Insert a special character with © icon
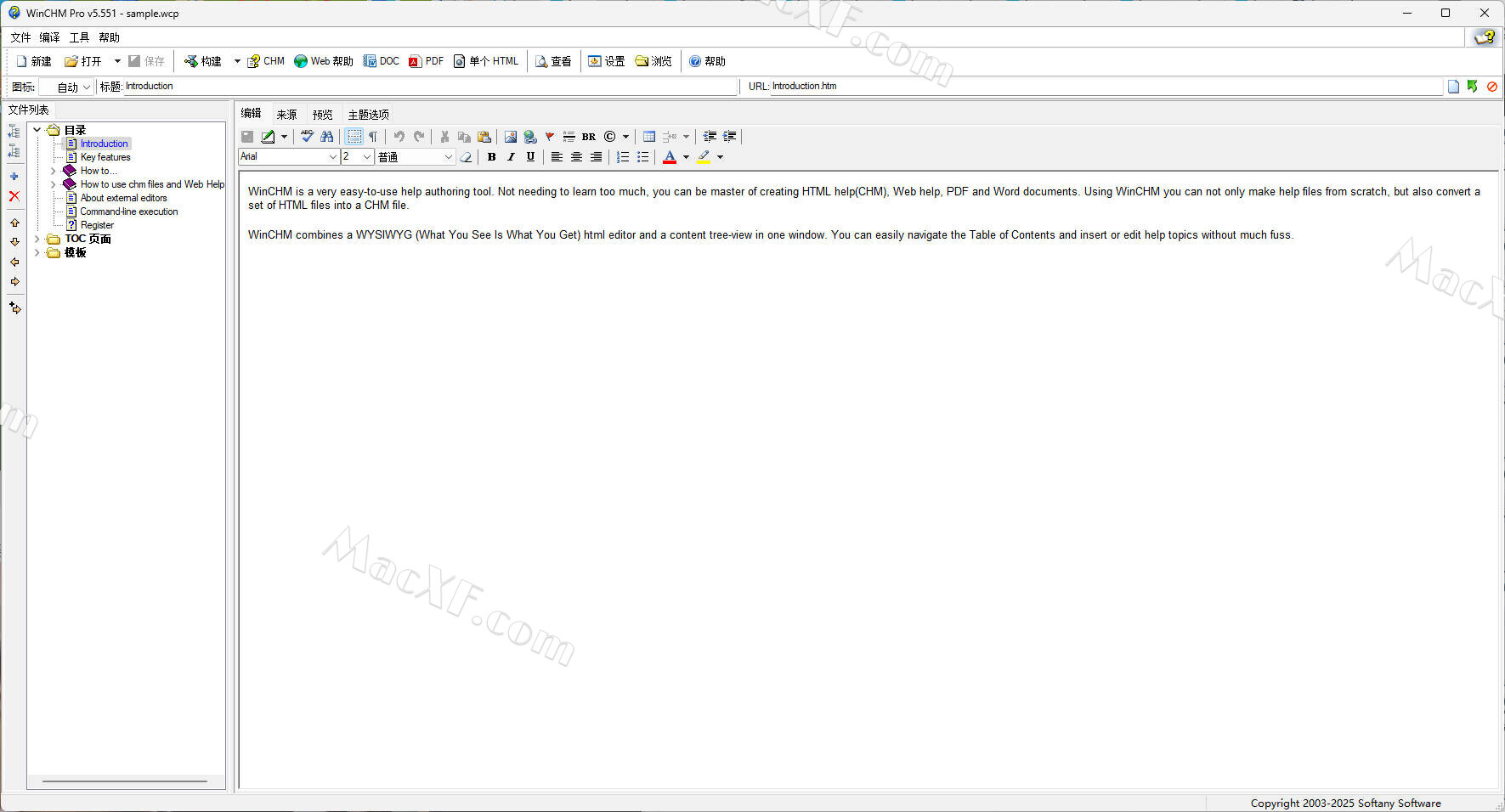 point(609,137)
